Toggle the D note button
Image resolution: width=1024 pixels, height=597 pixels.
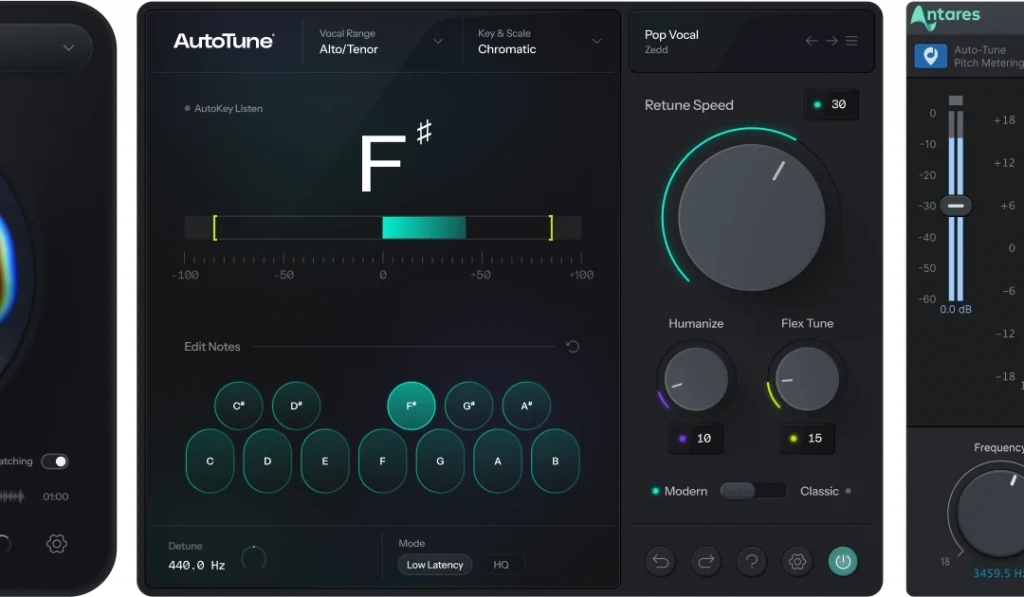(x=267, y=461)
